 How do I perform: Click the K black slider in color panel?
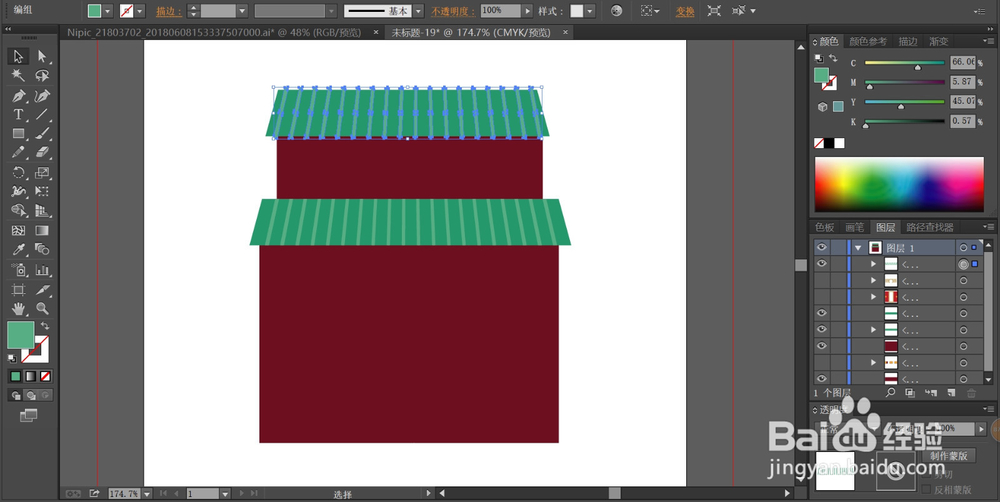[x=904, y=121]
